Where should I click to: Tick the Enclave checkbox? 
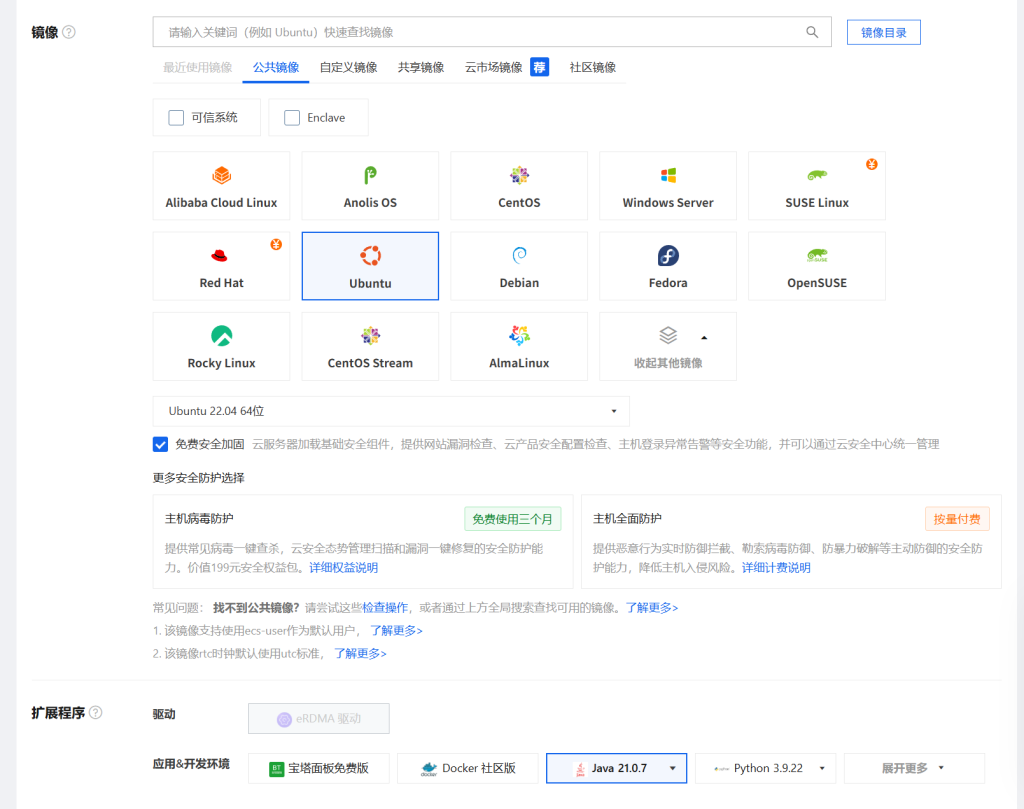(292, 118)
